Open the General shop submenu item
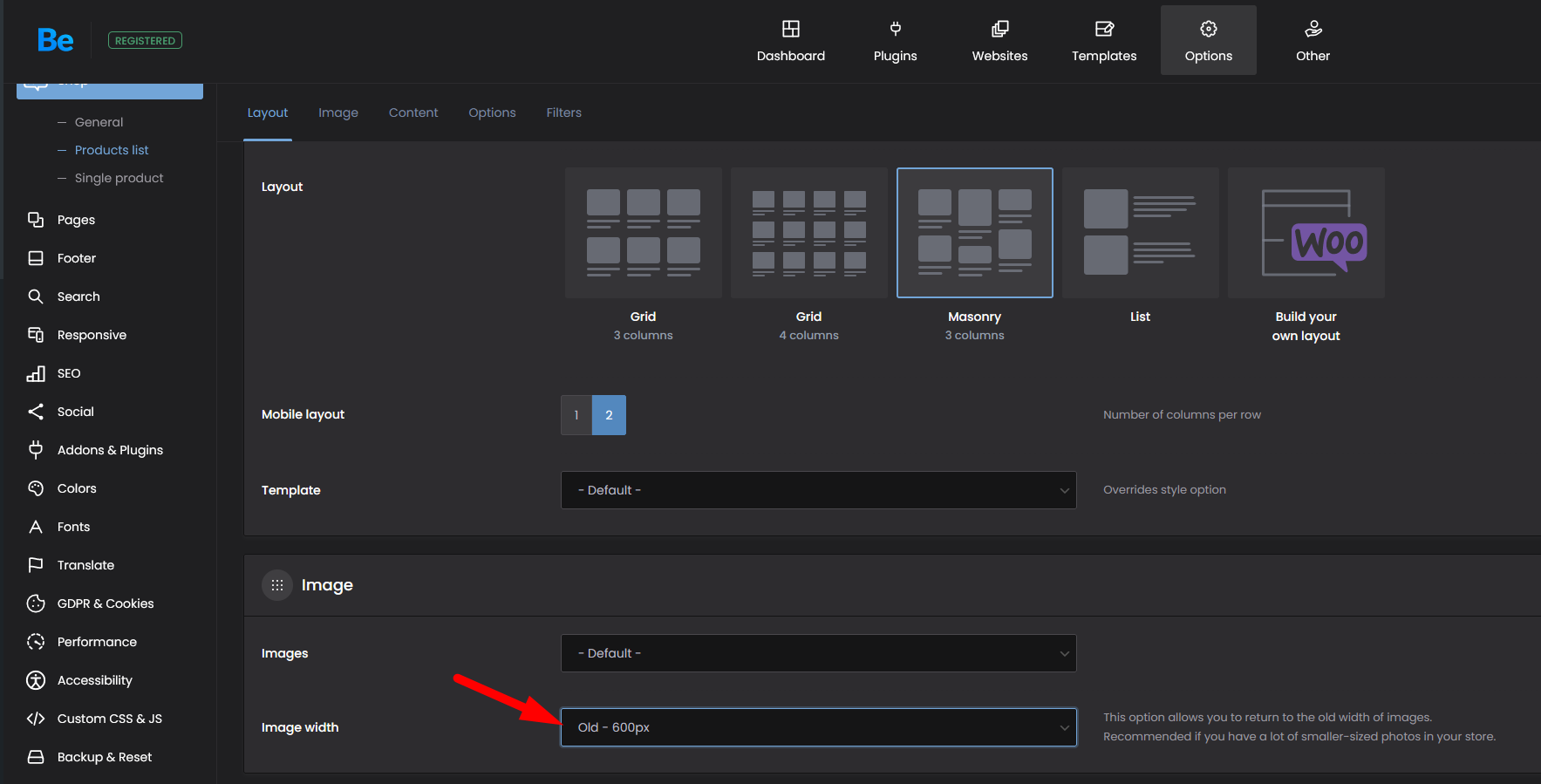The width and height of the screenshot is (1541, 784). tap(99, 122)
